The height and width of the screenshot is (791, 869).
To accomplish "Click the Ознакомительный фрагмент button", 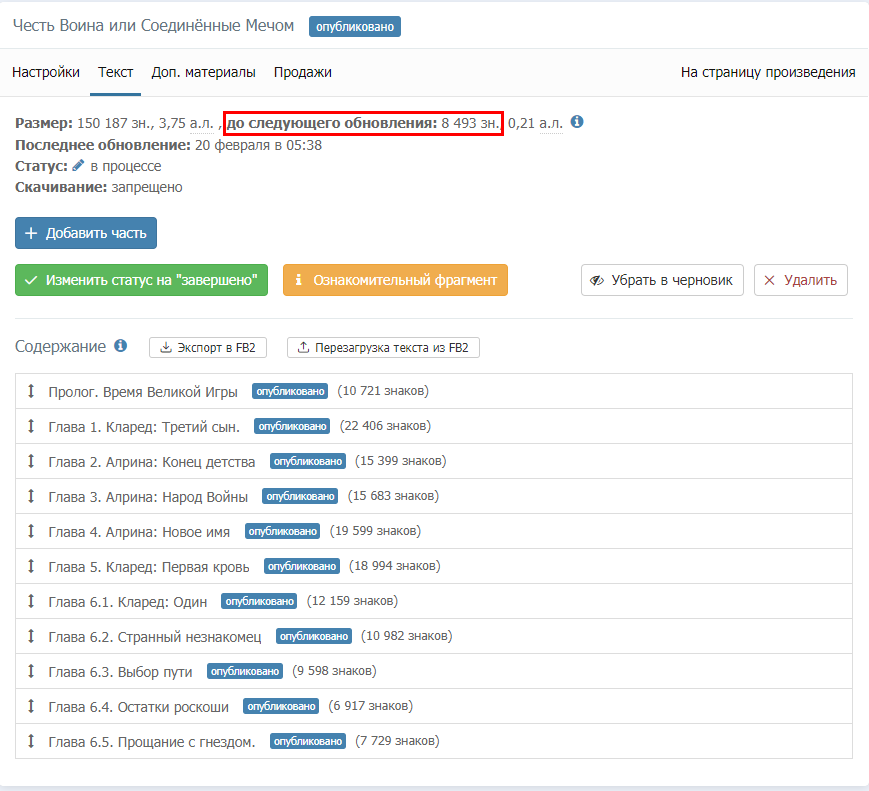I will (395, 280).
